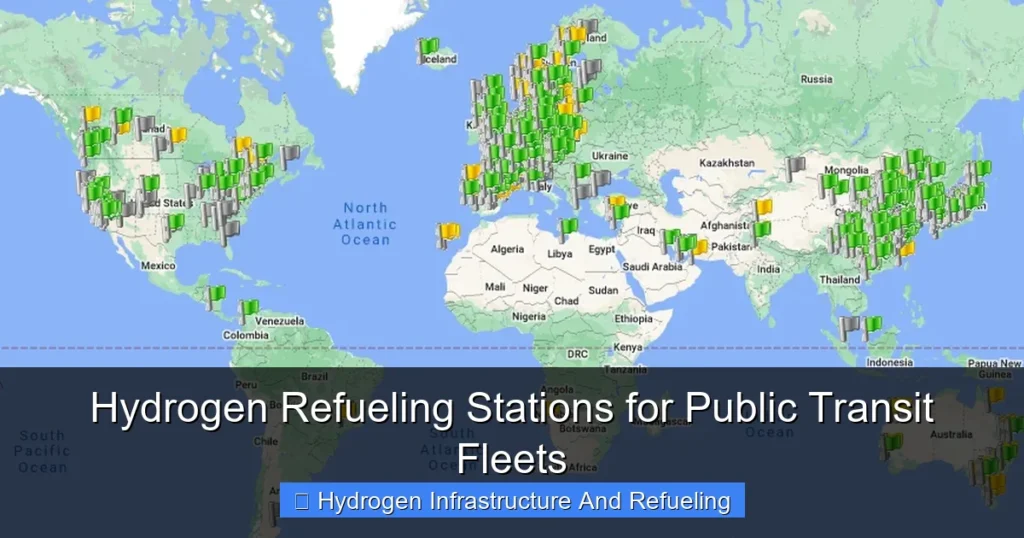Click the India map label
This screenshot has width=1024, height=538.
click(x=768, y=269)
